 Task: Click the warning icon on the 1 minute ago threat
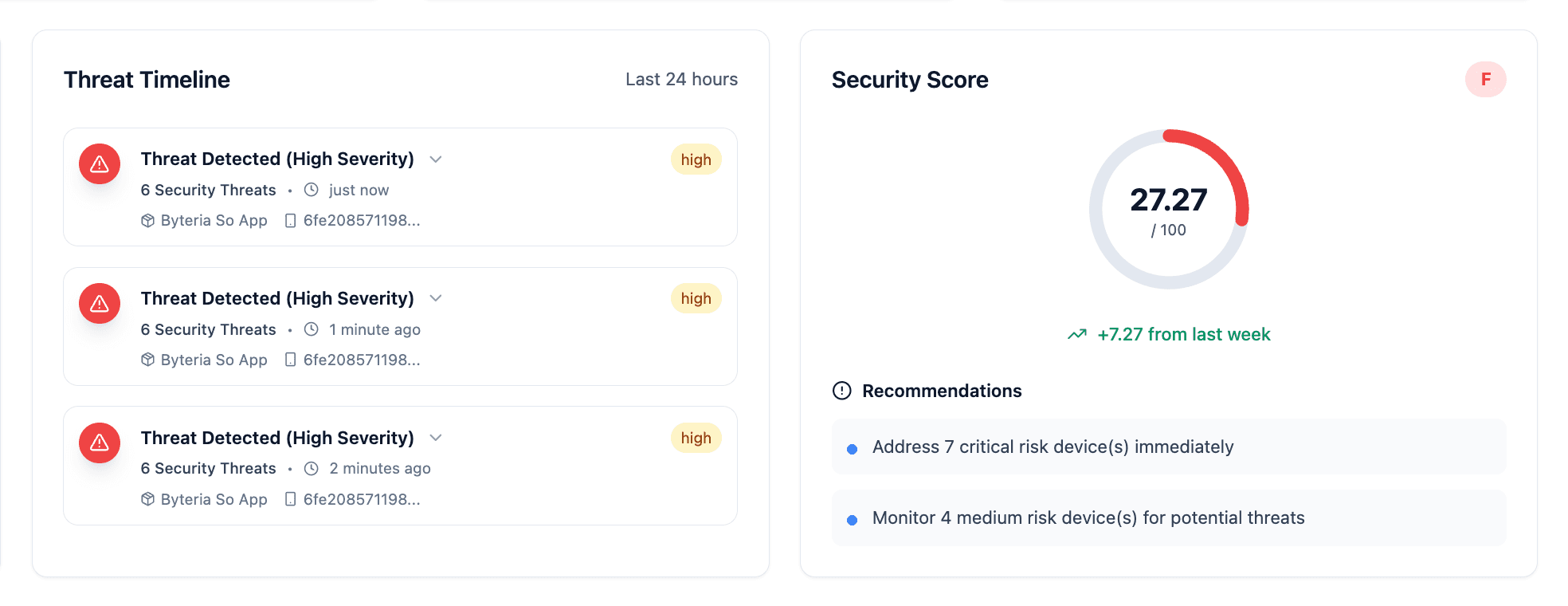[100, 304]
